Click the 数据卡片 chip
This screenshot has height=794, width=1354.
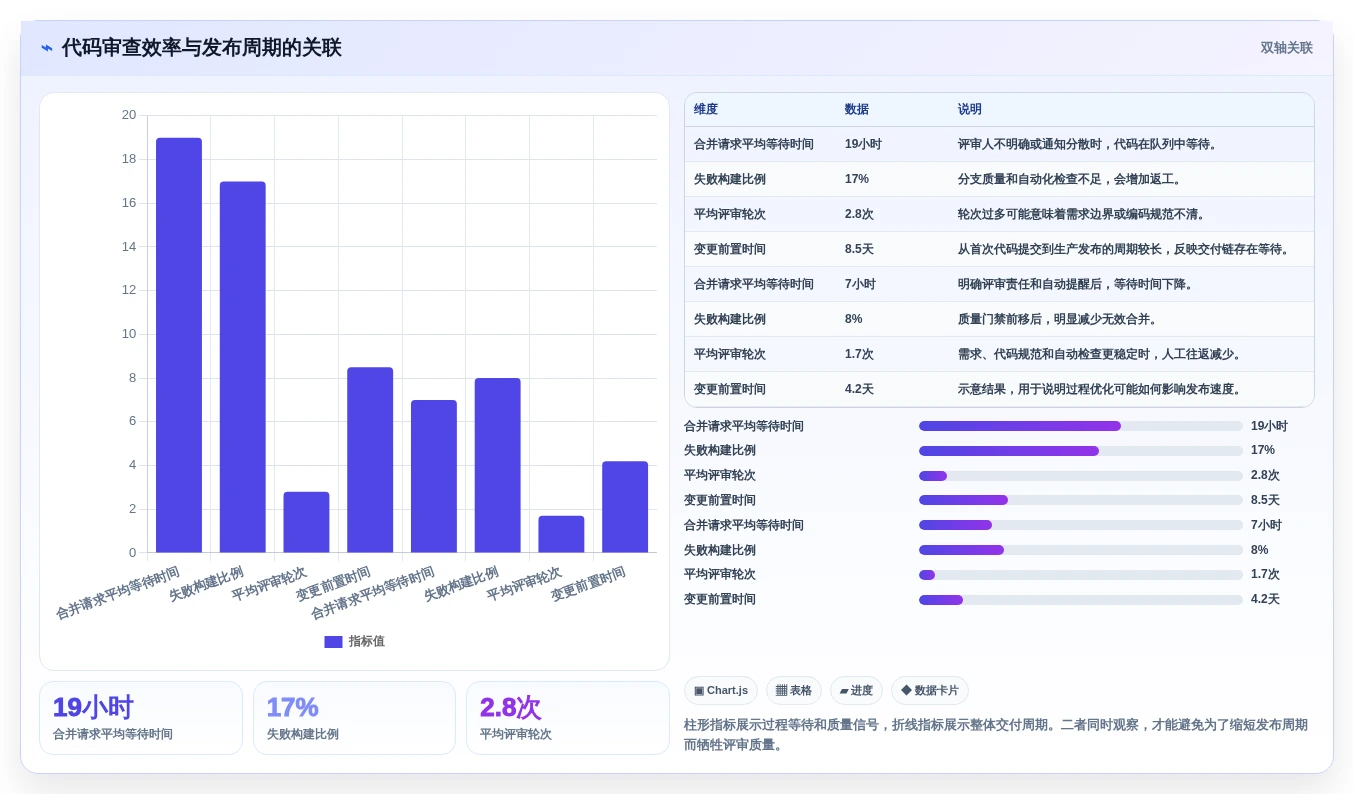click(930, 690)
